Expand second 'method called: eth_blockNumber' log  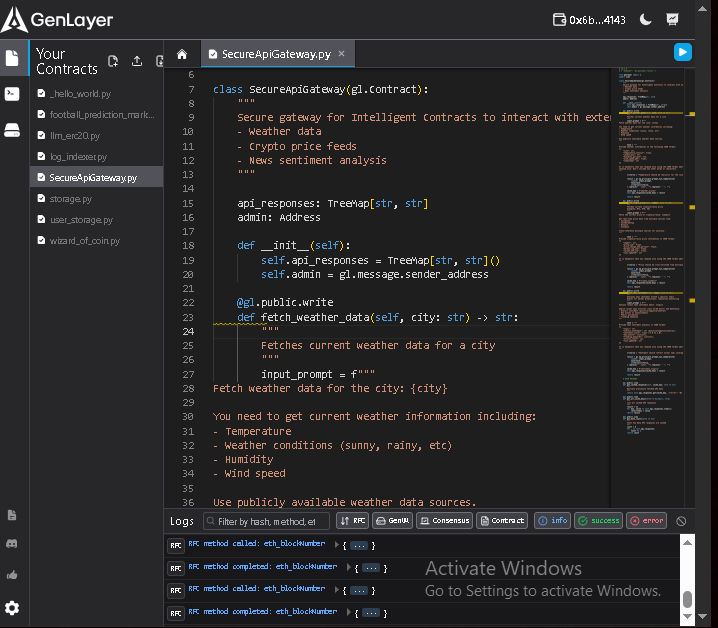[337, 590]
